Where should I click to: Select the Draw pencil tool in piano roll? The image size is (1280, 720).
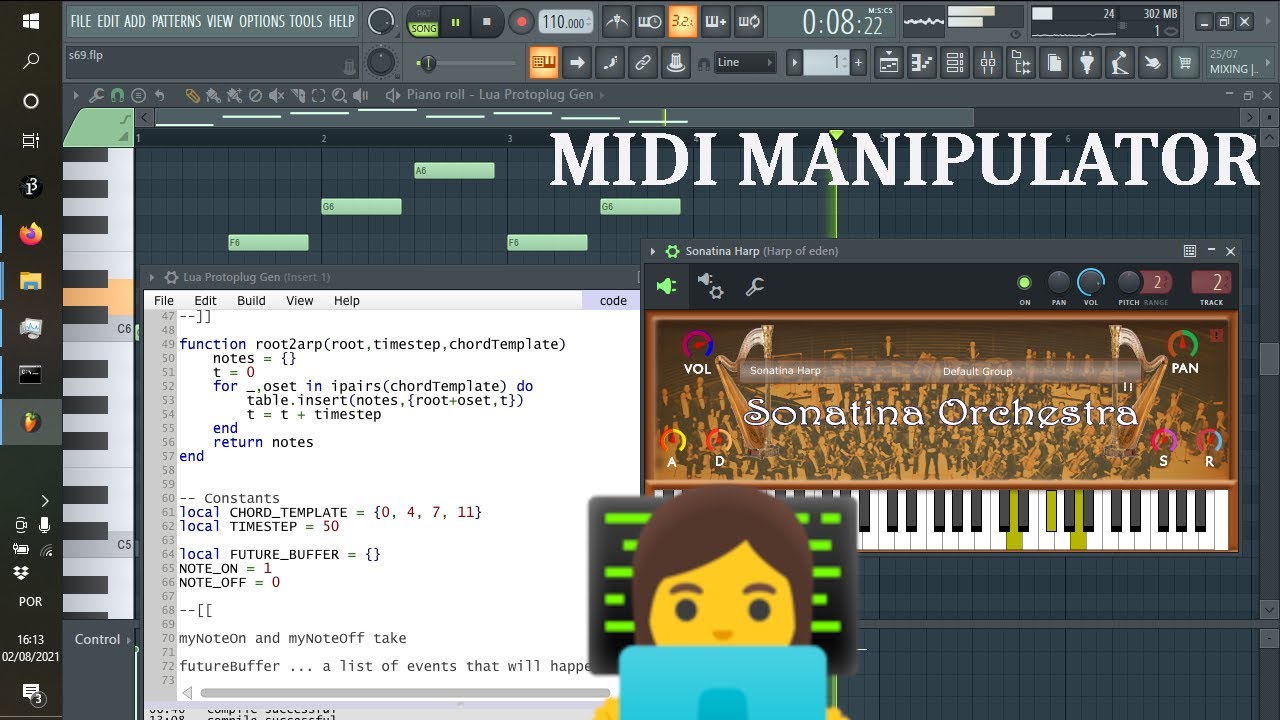coord(192,95)
